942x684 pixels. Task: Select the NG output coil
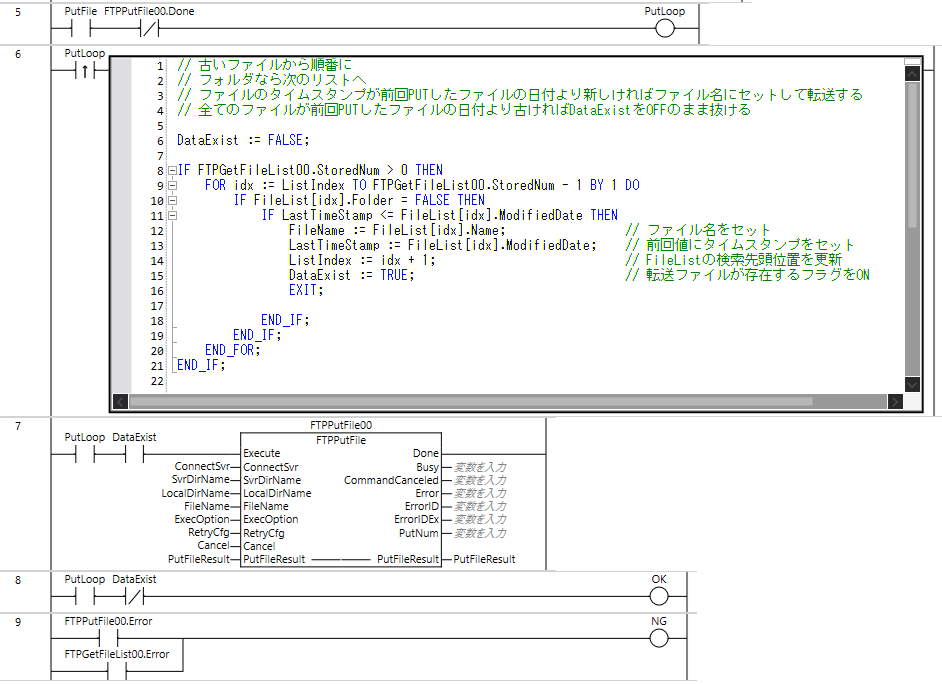pyautogui.click(x=657, y=638)
